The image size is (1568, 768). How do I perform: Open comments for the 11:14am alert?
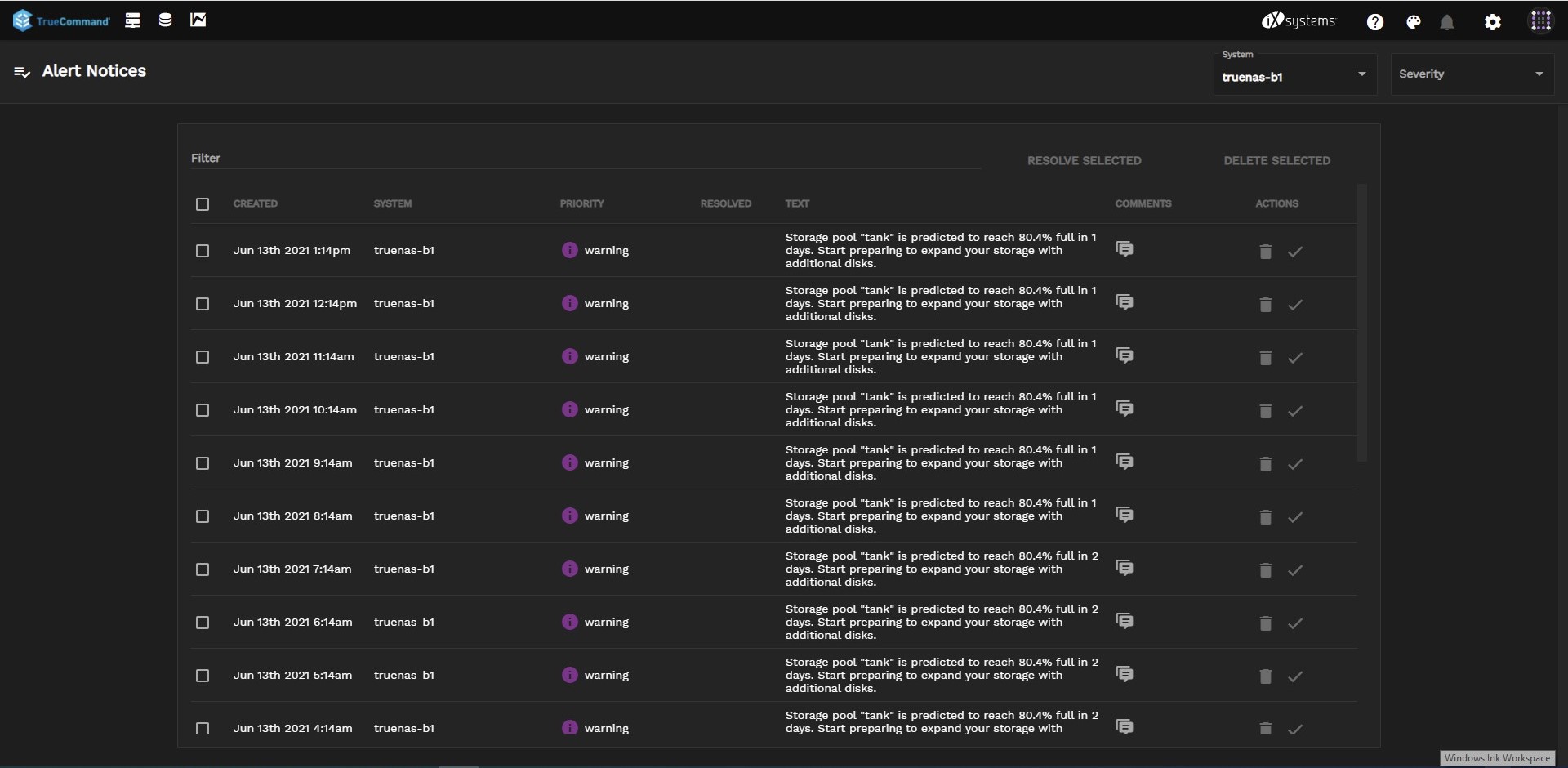click(x=1125, y=355)
